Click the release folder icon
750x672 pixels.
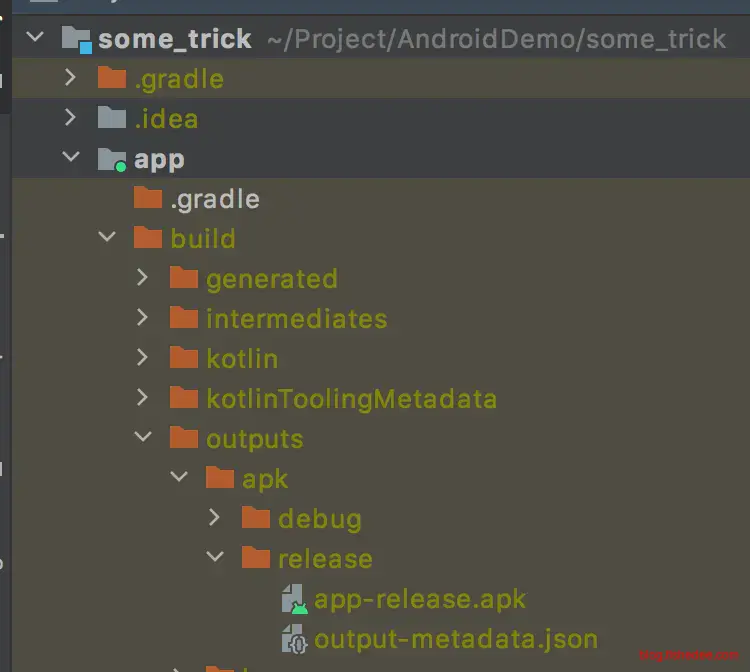tap(256, 559)
